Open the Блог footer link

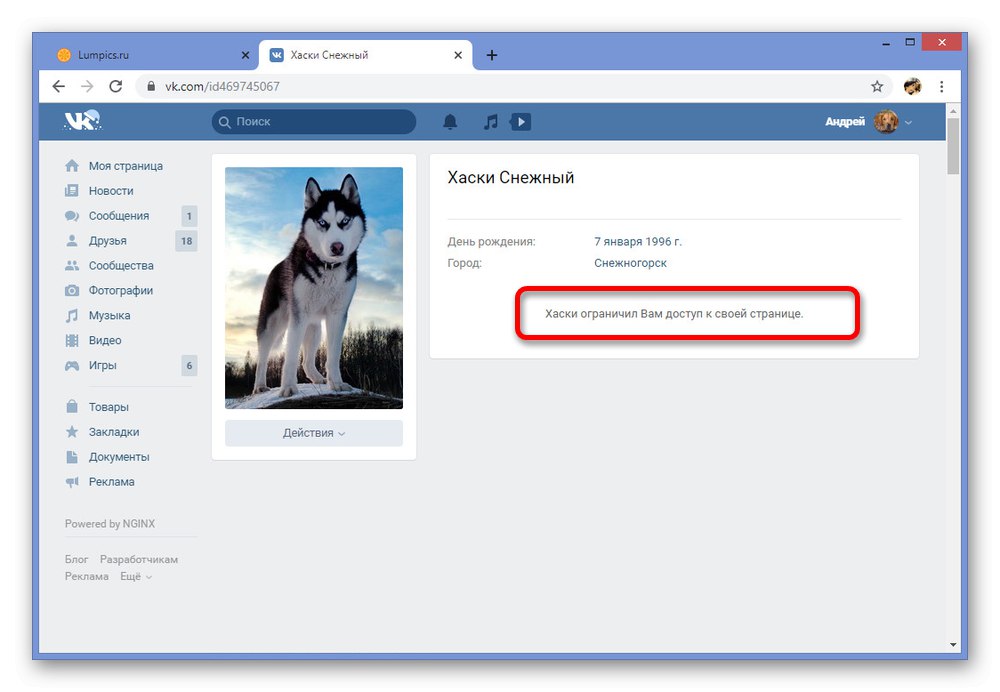(76, 559)
